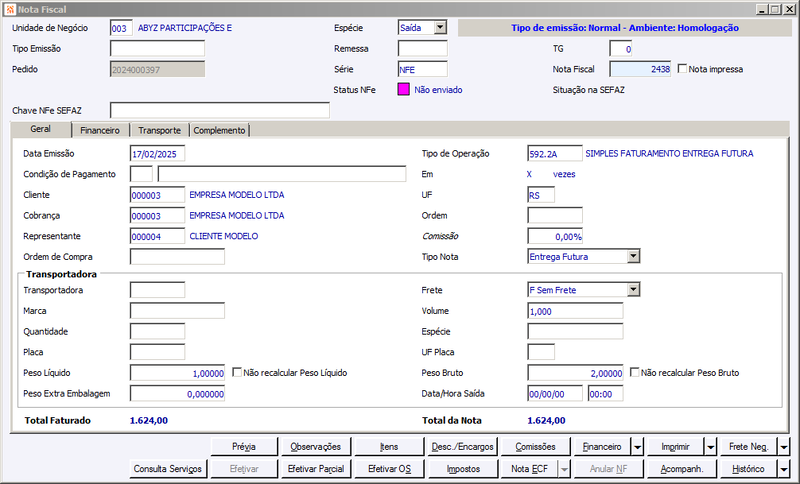Image resolution: width=800 pixels, height=484 pixels.
Task: Switch to the Financeiro tab
Action: [100, 131]
